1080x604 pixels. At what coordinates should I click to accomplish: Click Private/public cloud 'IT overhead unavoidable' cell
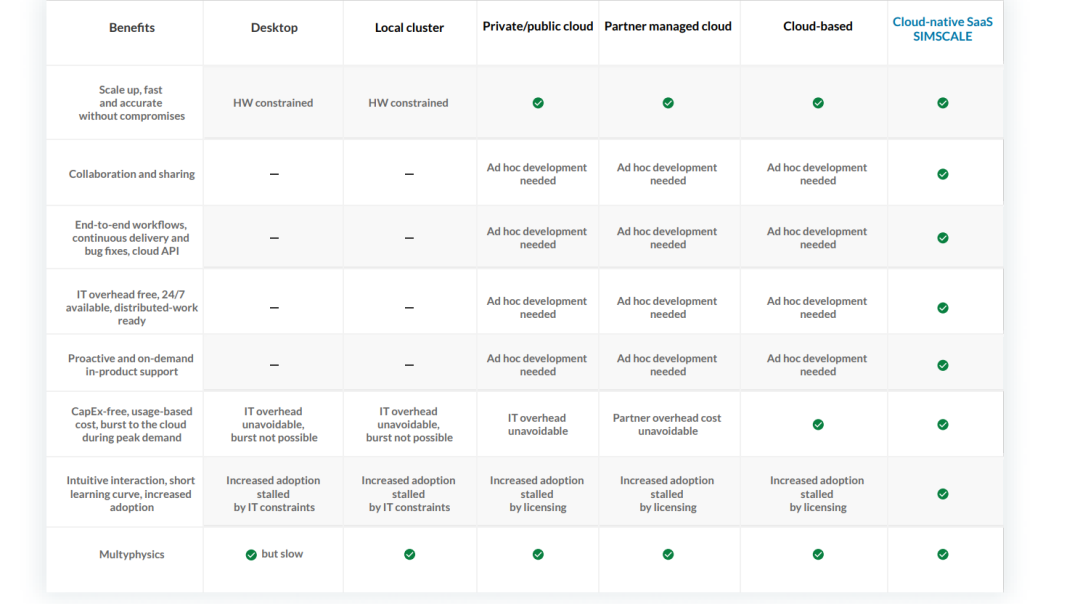pos(537,425)
